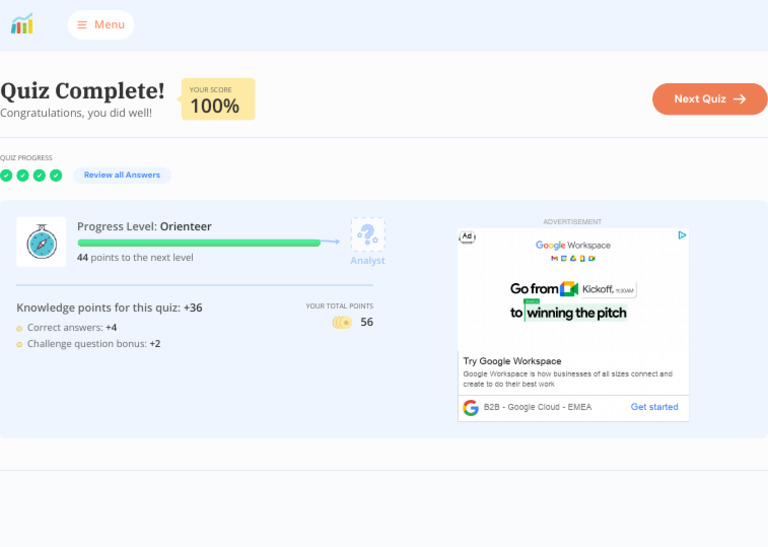The width and height of the screenshot is (768, 547).
Task: Click the Google Workspace app icons row
Action: (x=573, y=259)
